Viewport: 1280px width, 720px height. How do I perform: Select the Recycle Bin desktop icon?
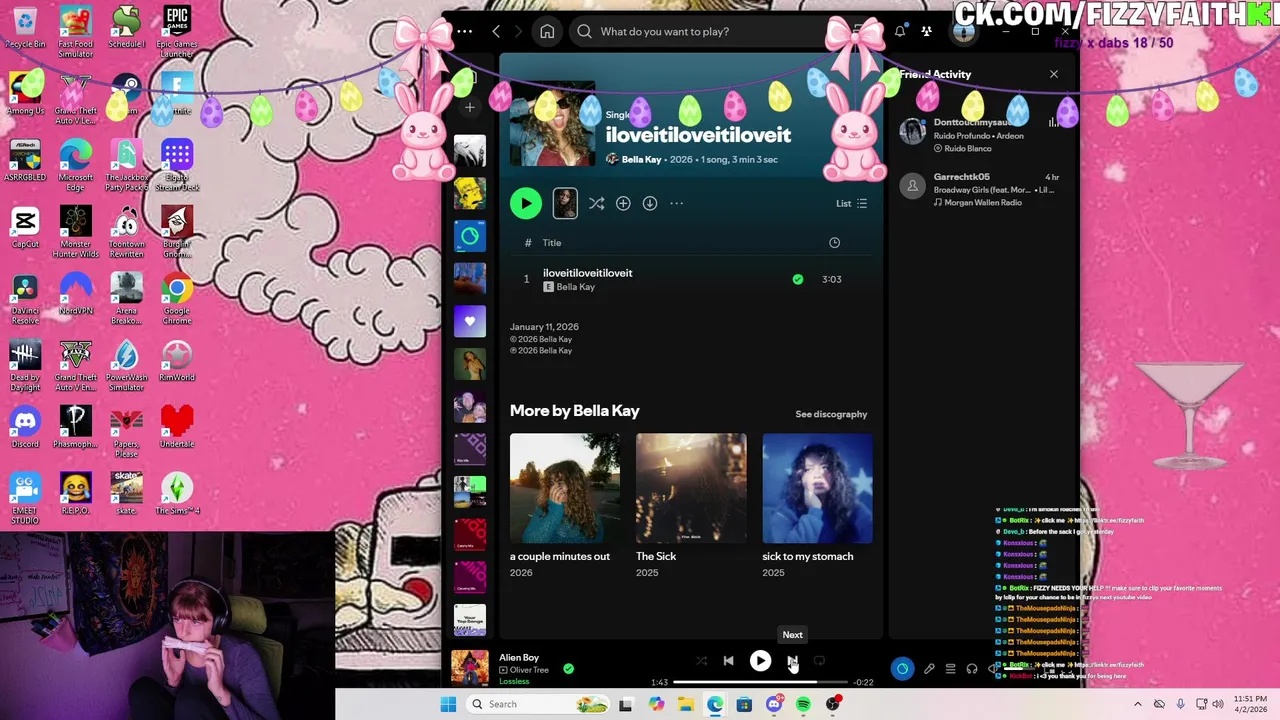(25, 28)
